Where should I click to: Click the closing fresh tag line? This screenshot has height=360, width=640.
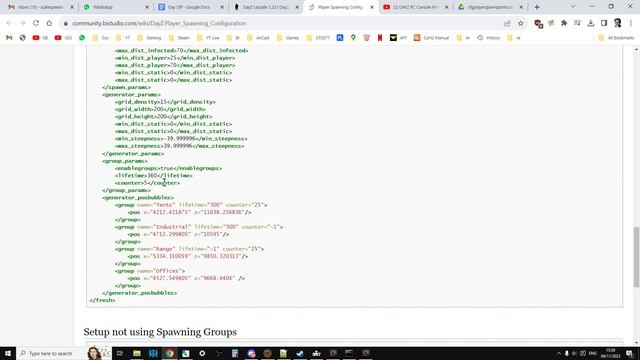coord(102,300)
